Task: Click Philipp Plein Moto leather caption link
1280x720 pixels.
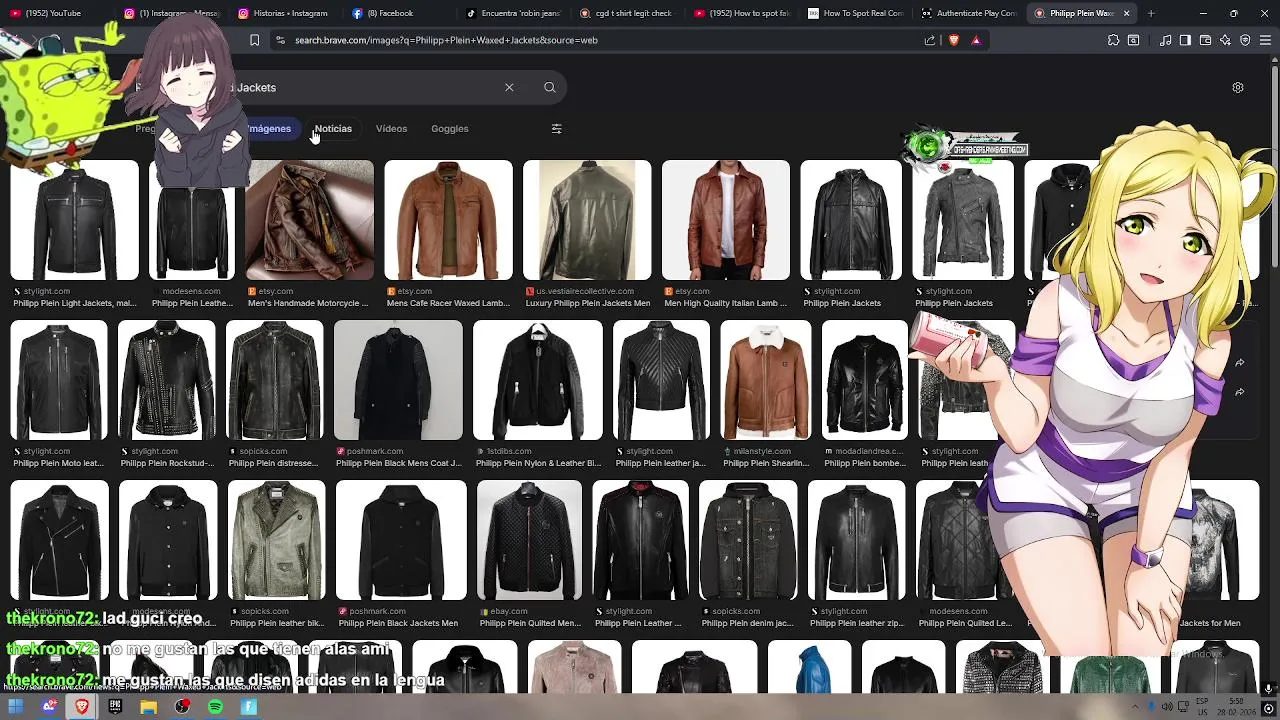Action: click(58, 463)
